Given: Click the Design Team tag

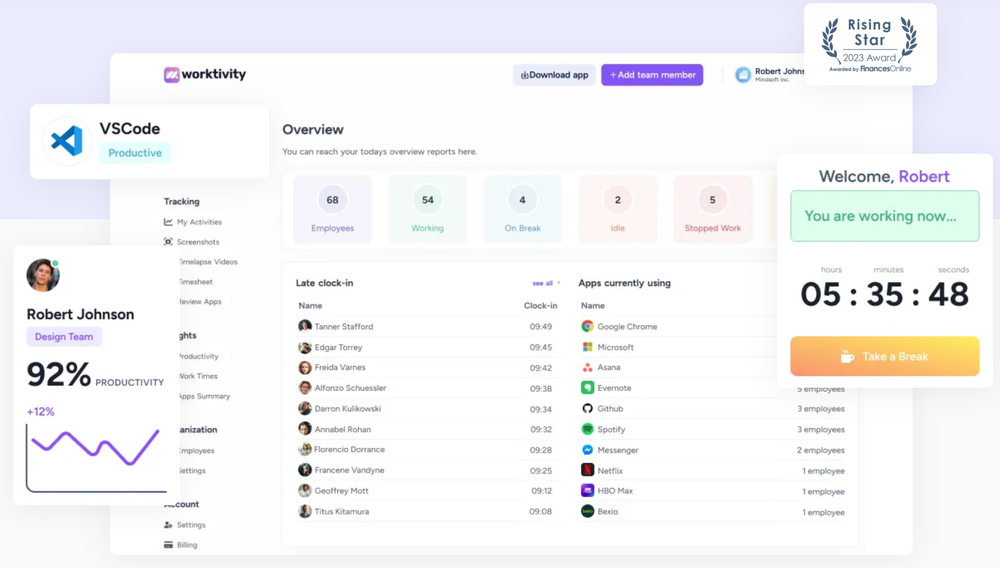Looking at the screenshot, I should [64, 337].
